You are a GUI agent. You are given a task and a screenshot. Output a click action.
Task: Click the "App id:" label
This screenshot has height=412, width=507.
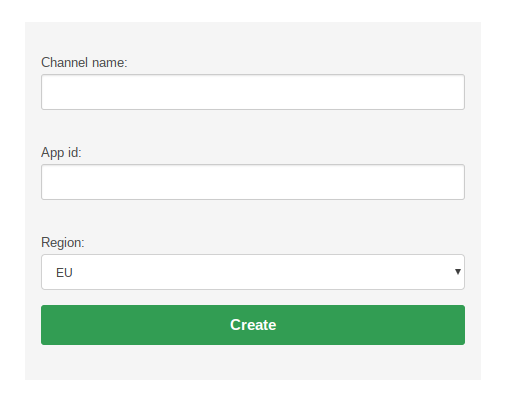(61, 153)
